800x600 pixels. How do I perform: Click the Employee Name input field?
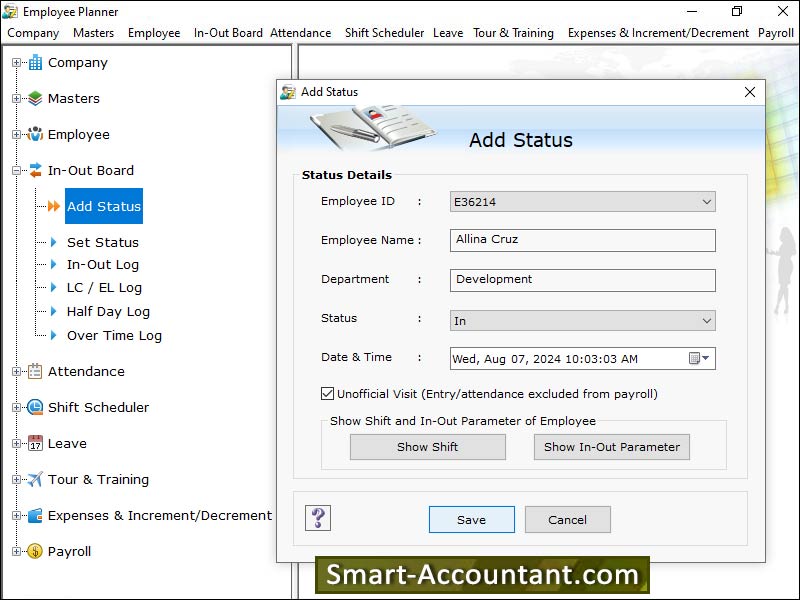coord(582,240)
